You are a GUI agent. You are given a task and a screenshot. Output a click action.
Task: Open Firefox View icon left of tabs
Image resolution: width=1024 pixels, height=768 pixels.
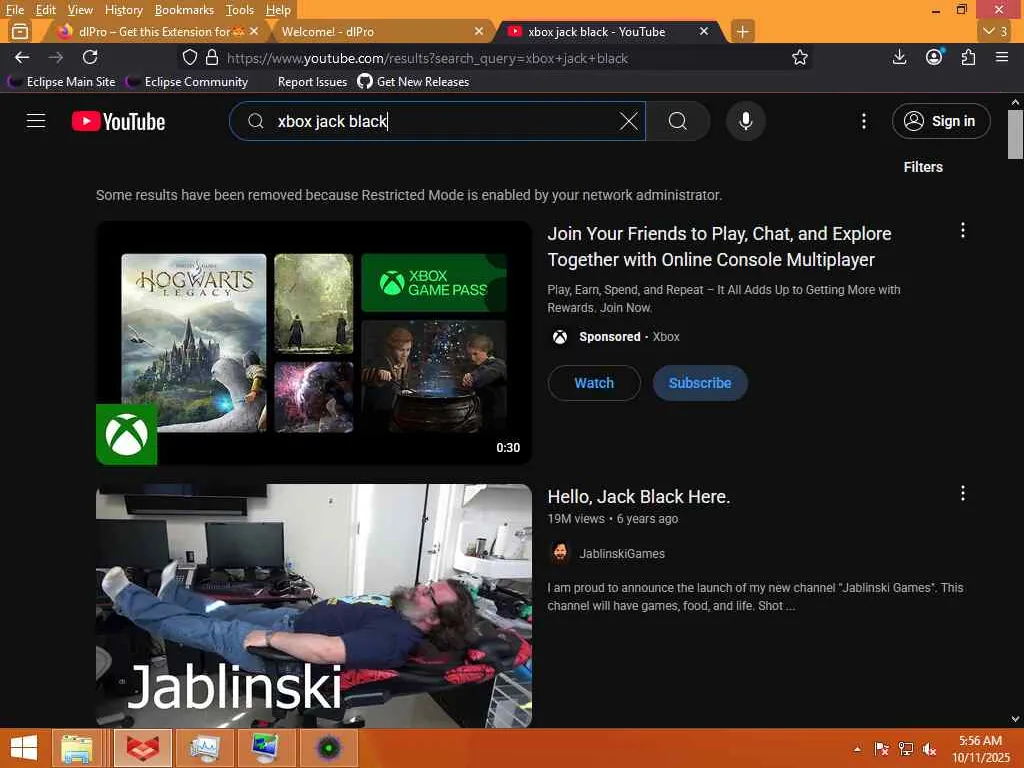pos(20,31)
